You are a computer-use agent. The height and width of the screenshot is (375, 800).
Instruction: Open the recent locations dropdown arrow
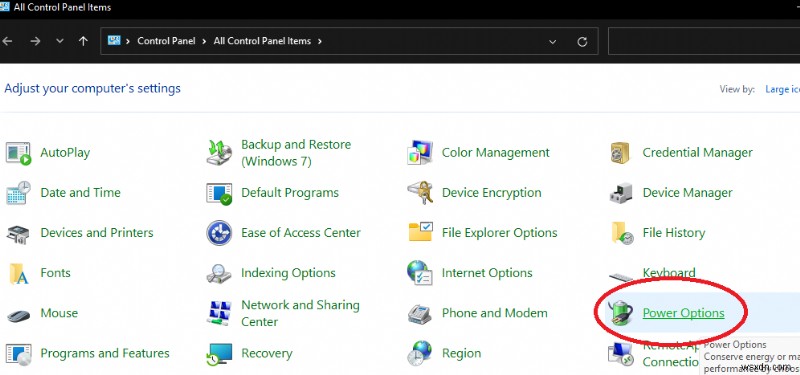(x=60, y=41)
